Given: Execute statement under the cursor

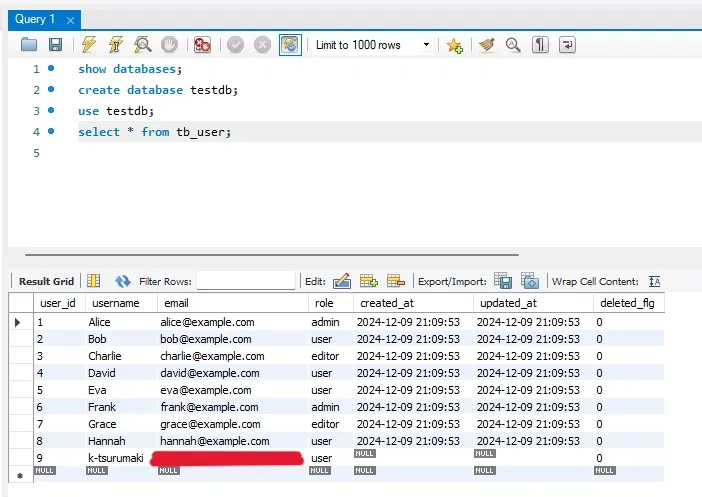Looking at the screenshot, I should [116, 45].
